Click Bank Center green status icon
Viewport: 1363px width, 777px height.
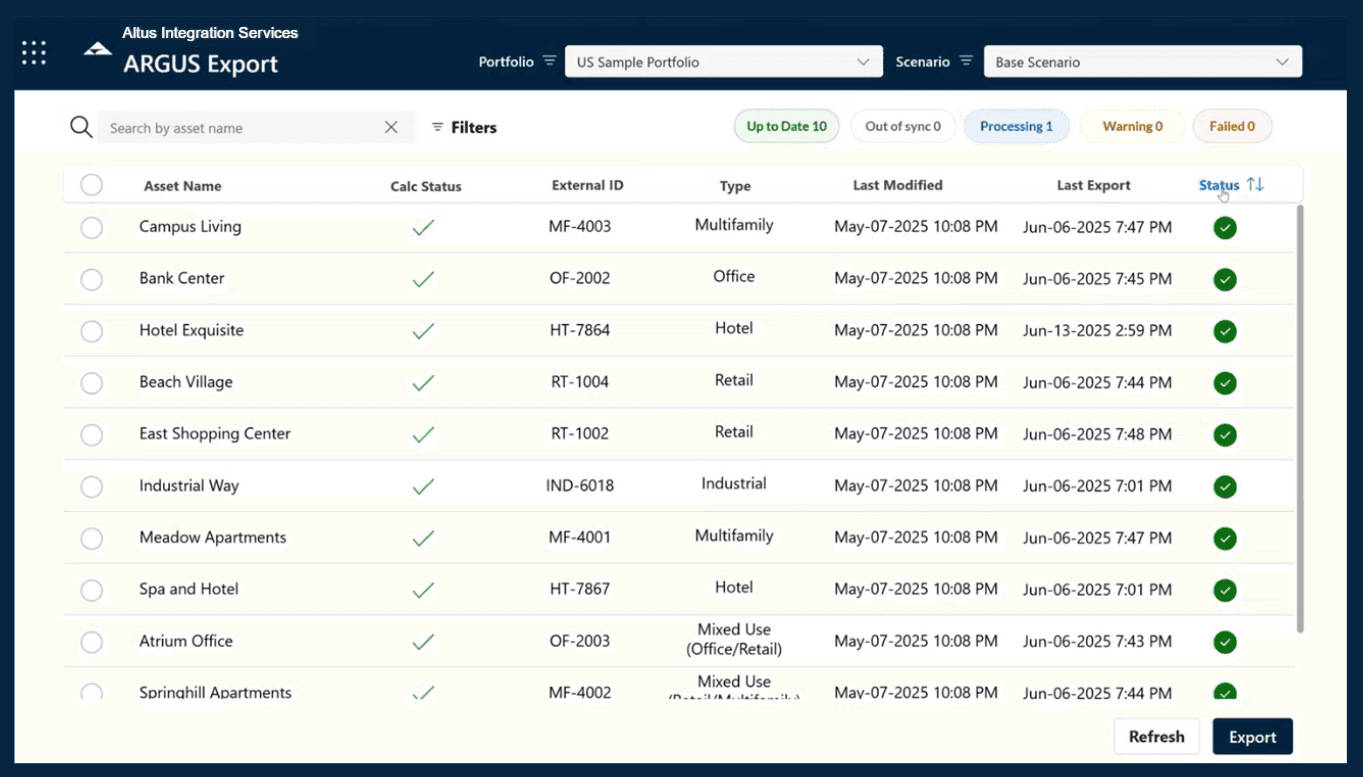[x=1225, y=280]
